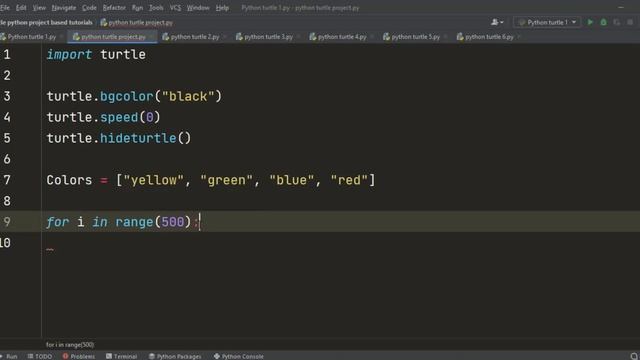The width and height of the screenshot is (640, 360).
Task: Open the VCS menu
Action: coord(175,8)
